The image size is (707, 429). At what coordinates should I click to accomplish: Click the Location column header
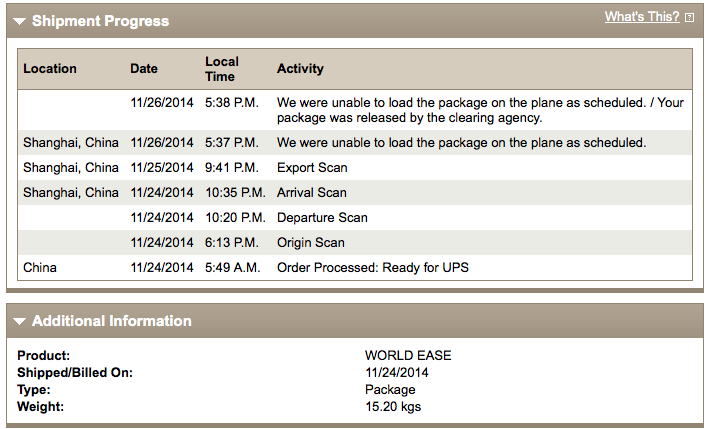[50, 69]
